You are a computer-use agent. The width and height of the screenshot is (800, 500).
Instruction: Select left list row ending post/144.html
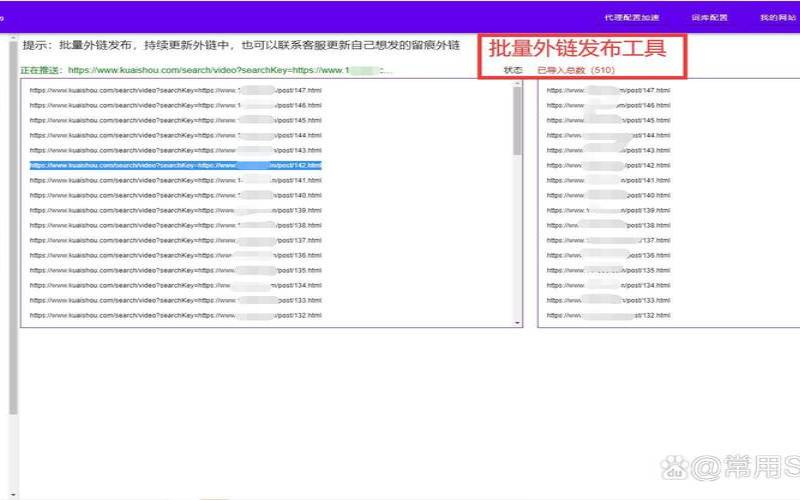tap(176, 135)
